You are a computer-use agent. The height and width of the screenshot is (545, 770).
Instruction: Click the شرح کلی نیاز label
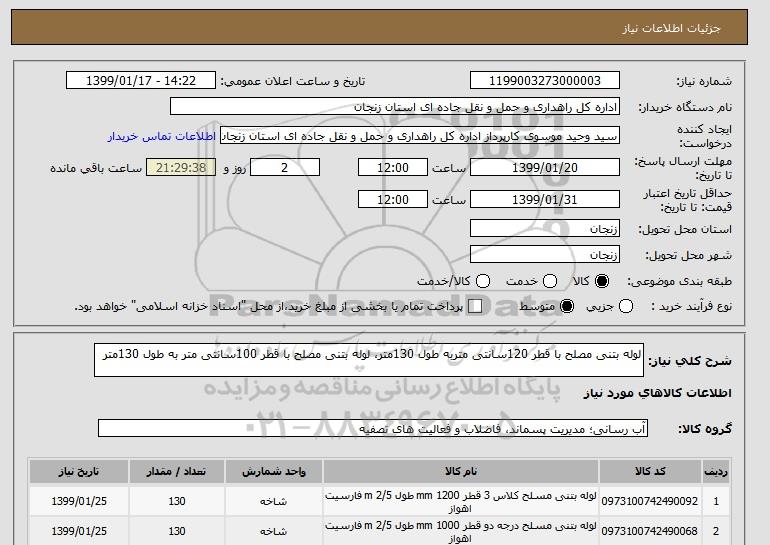[x=690, y=361]
